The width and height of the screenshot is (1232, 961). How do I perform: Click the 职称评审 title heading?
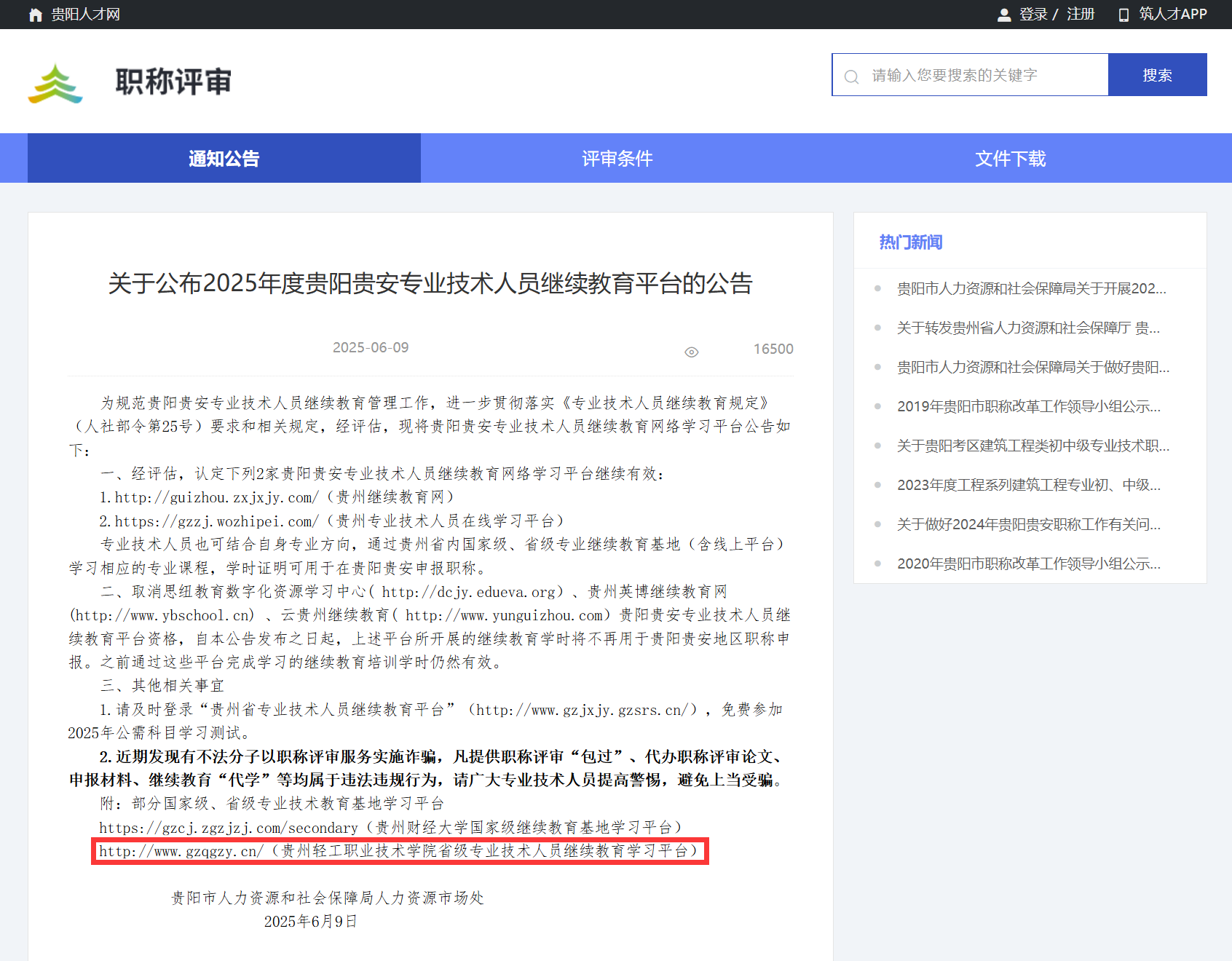click(x=173, y=82)
